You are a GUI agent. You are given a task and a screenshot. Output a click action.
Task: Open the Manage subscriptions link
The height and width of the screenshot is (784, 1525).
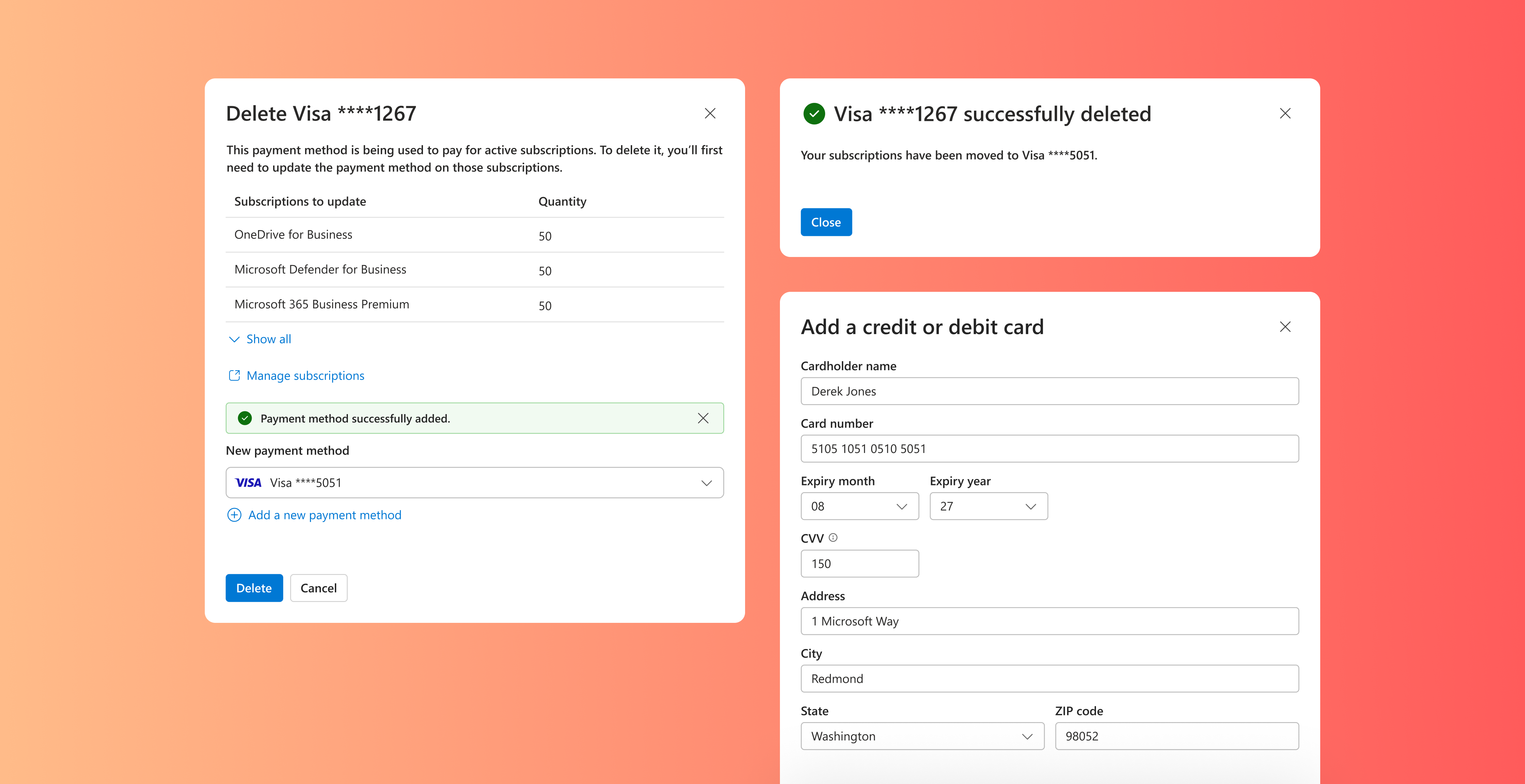tap(305, 376)
